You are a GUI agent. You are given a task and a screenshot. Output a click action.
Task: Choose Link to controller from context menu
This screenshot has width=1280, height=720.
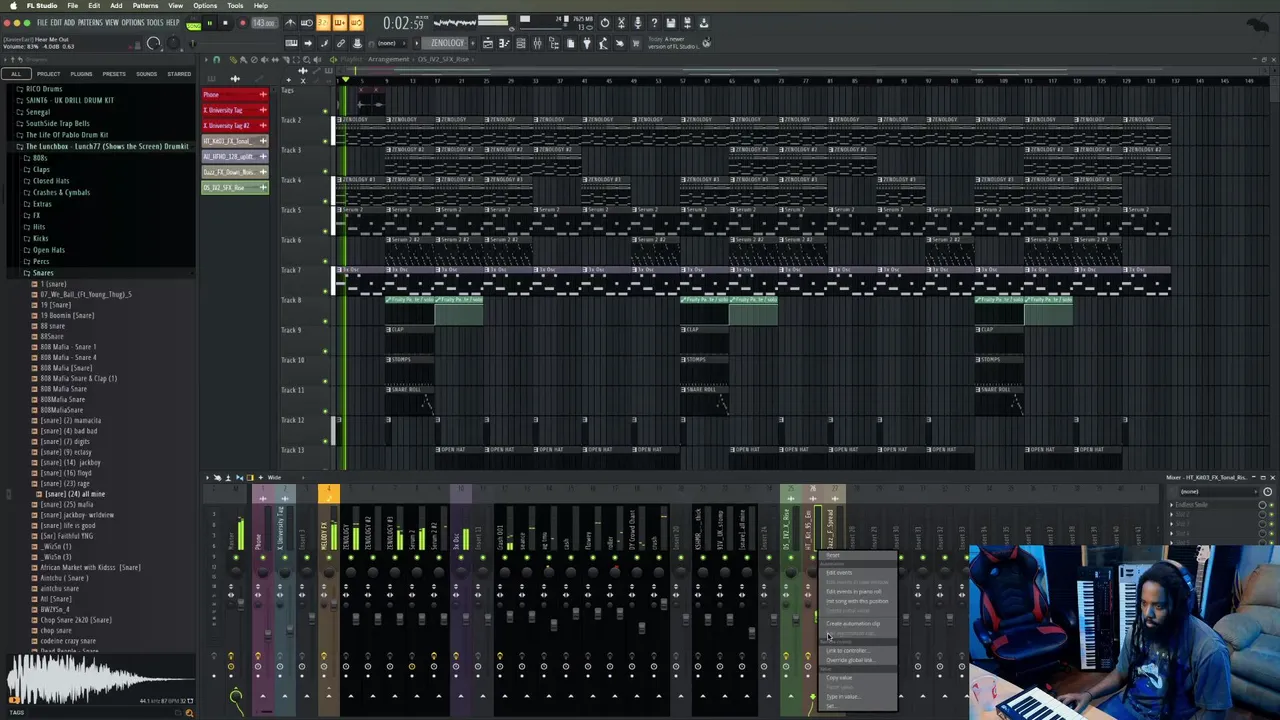click(x=847, y=651)
